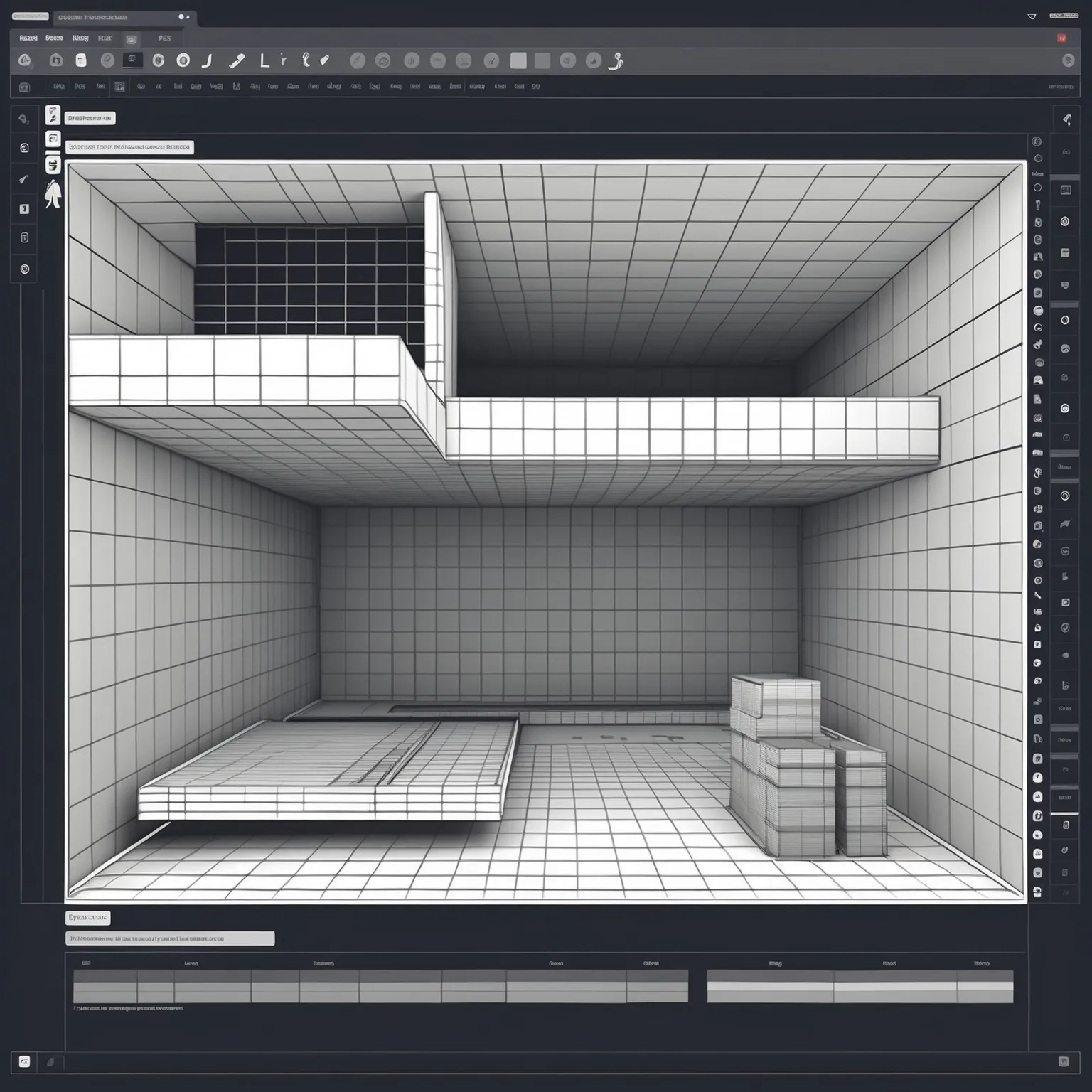This screenshot has width=1092, height=1092.
Task: Select the L-shaped tool icon in toolbar
Action: point(264,61)
